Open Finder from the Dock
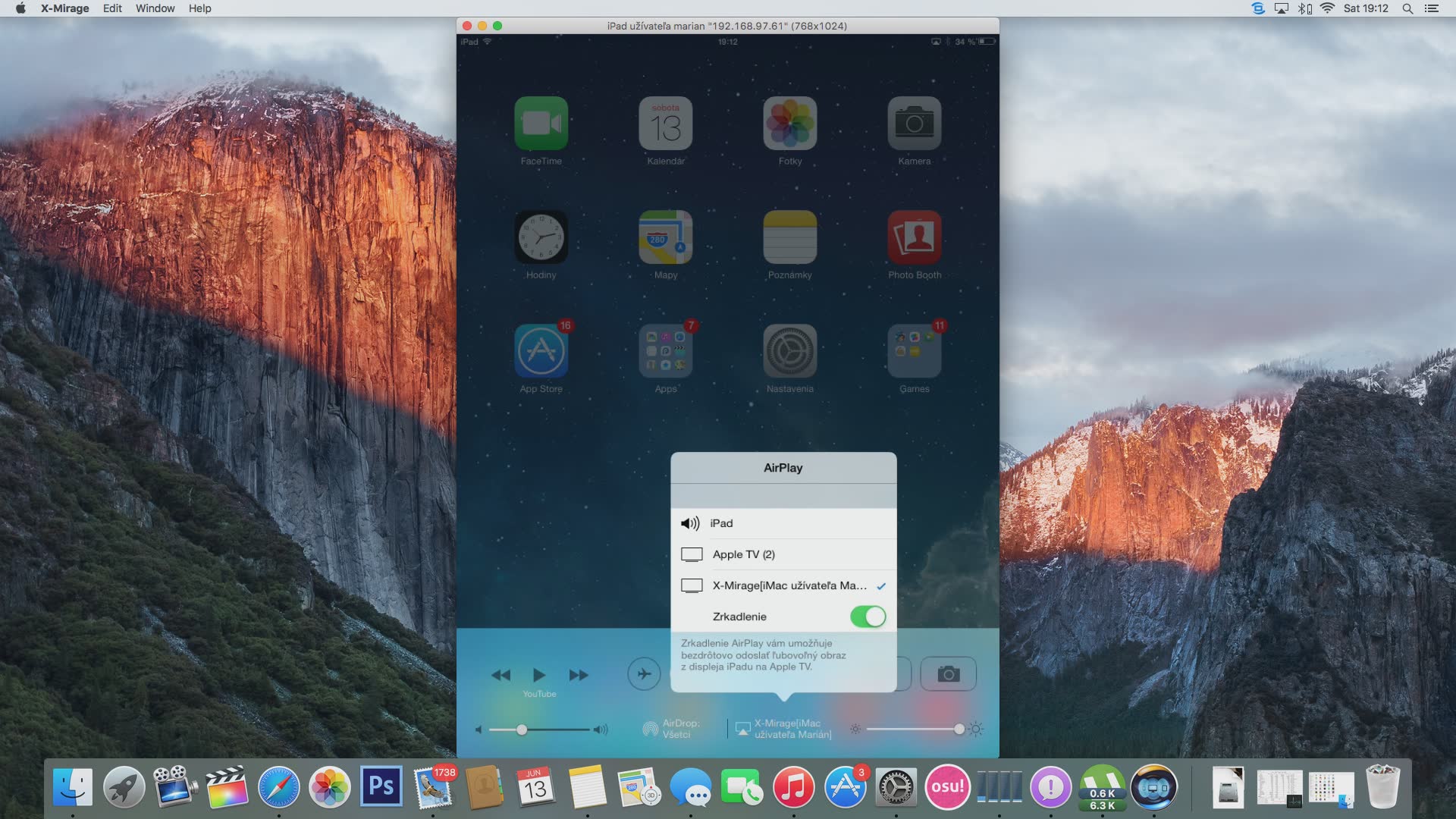 (x=73, y=787)
